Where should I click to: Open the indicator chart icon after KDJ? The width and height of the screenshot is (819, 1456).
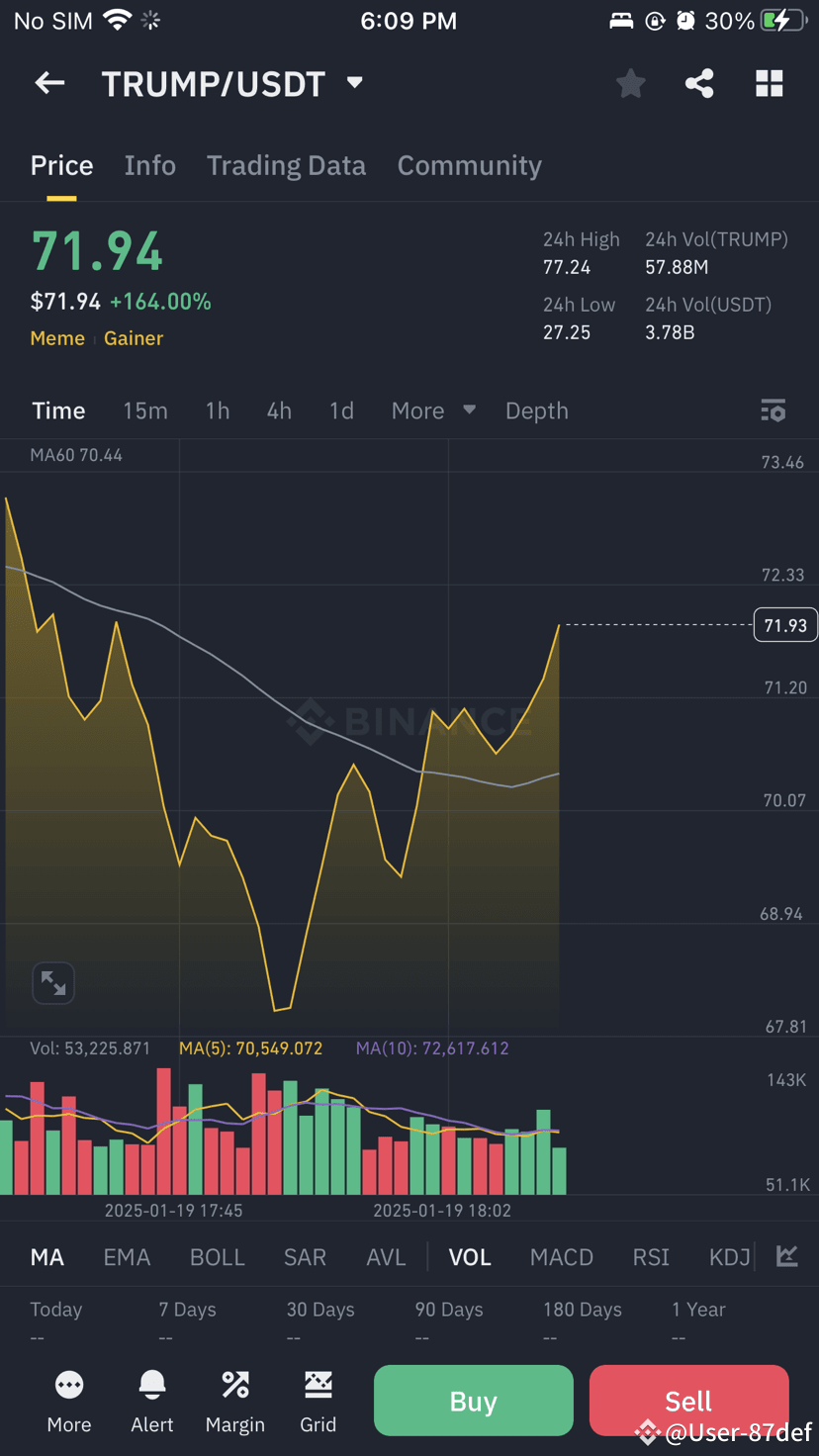click(787, 1256)
